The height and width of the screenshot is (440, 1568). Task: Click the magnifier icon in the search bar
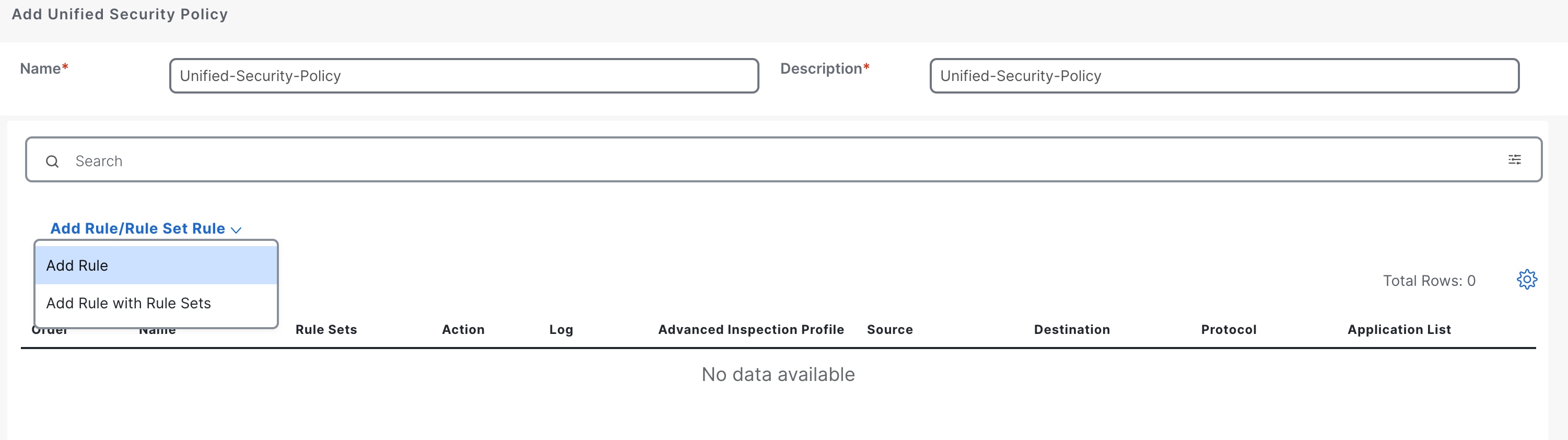52,161
